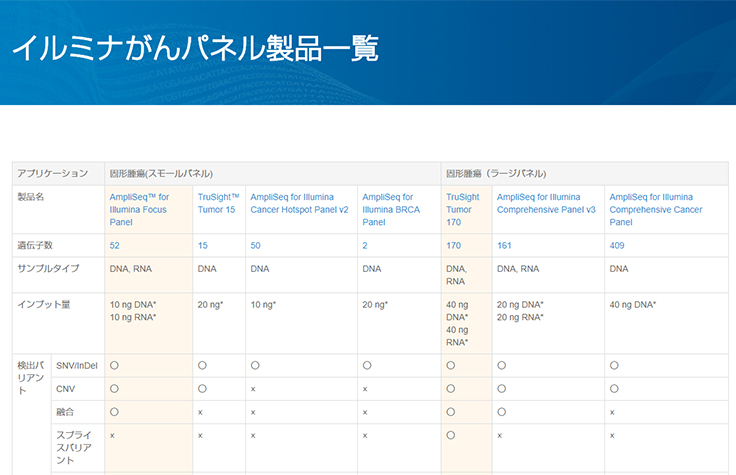The width and height of the screenshot is (736, 475).
Task: Click the CNV row label
Action: (66, 389)
